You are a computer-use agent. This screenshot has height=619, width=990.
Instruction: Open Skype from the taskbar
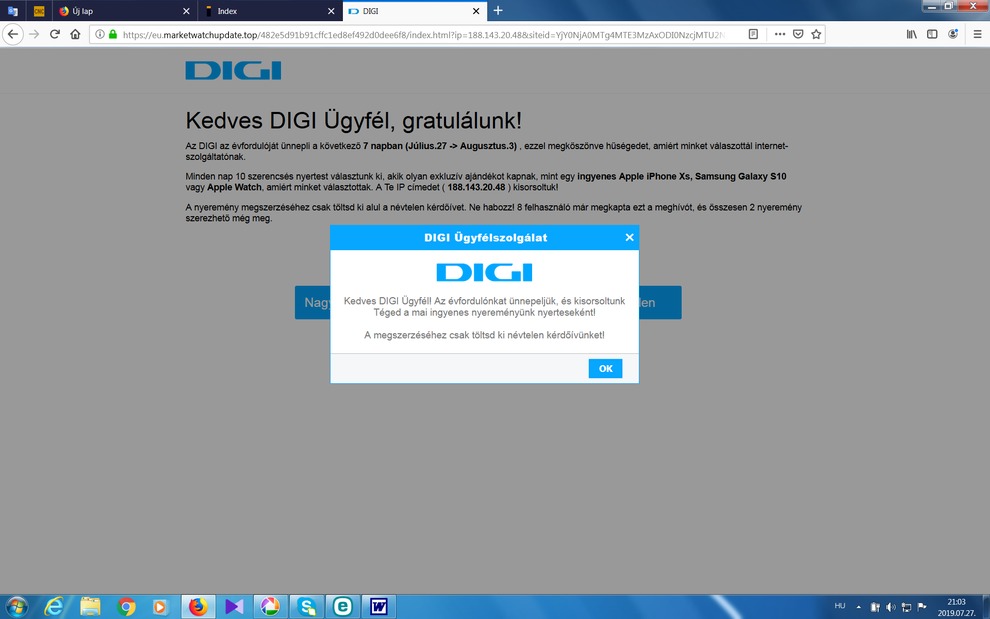tap(305, 606)
